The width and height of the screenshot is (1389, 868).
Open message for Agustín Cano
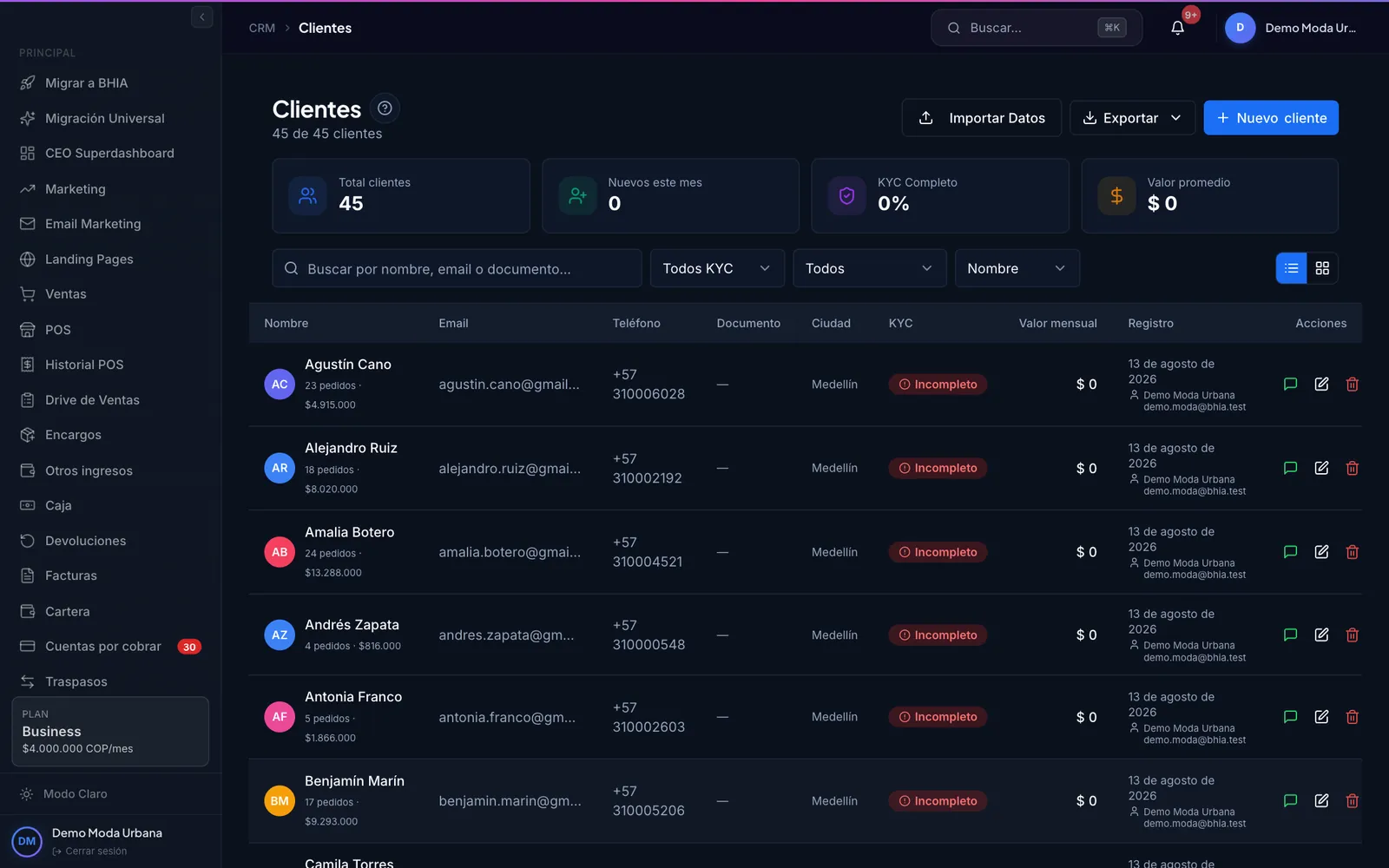click(x=1290, y=385)
